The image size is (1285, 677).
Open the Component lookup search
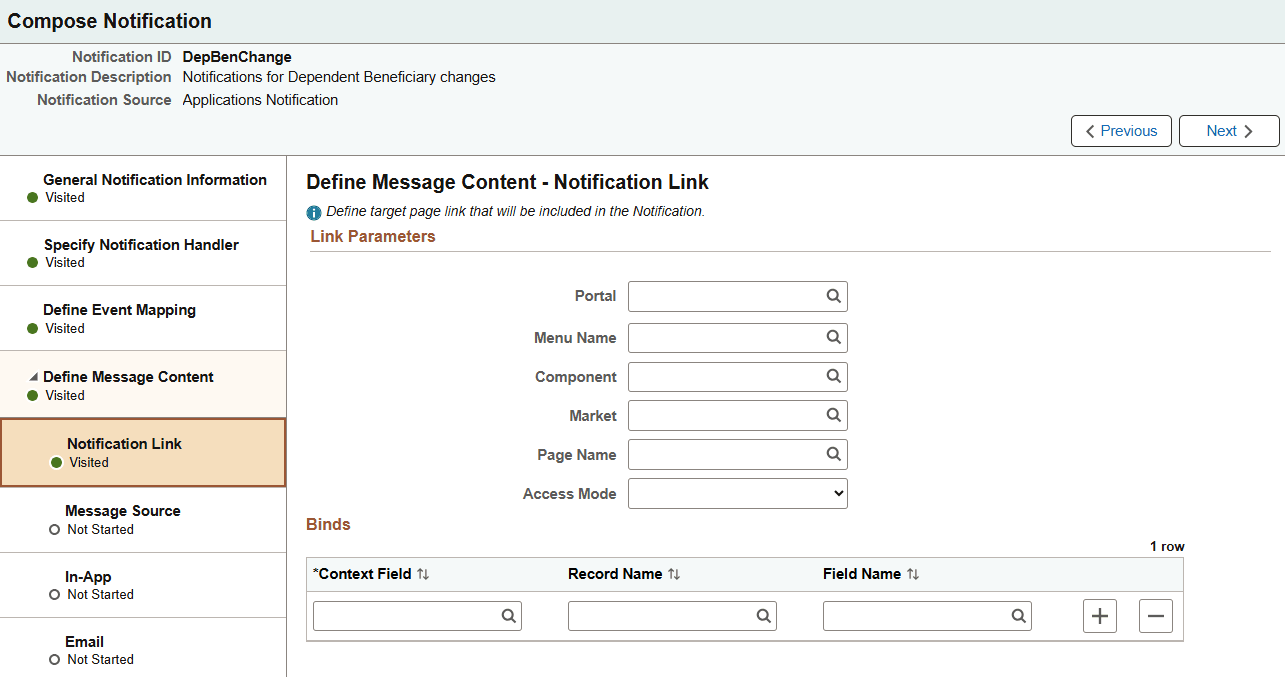click(833, 376)
